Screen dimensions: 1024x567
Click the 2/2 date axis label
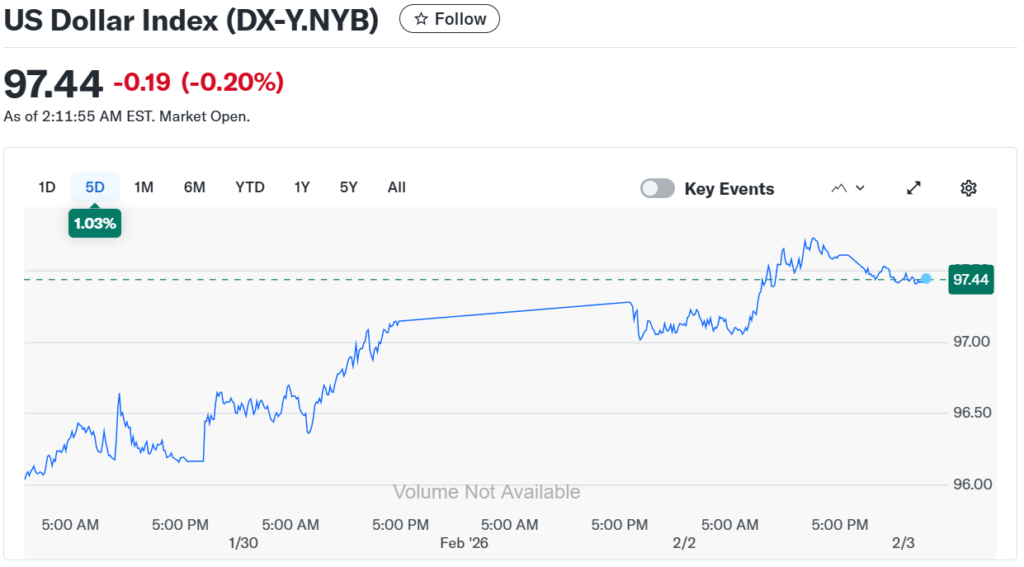pos(684,543)
